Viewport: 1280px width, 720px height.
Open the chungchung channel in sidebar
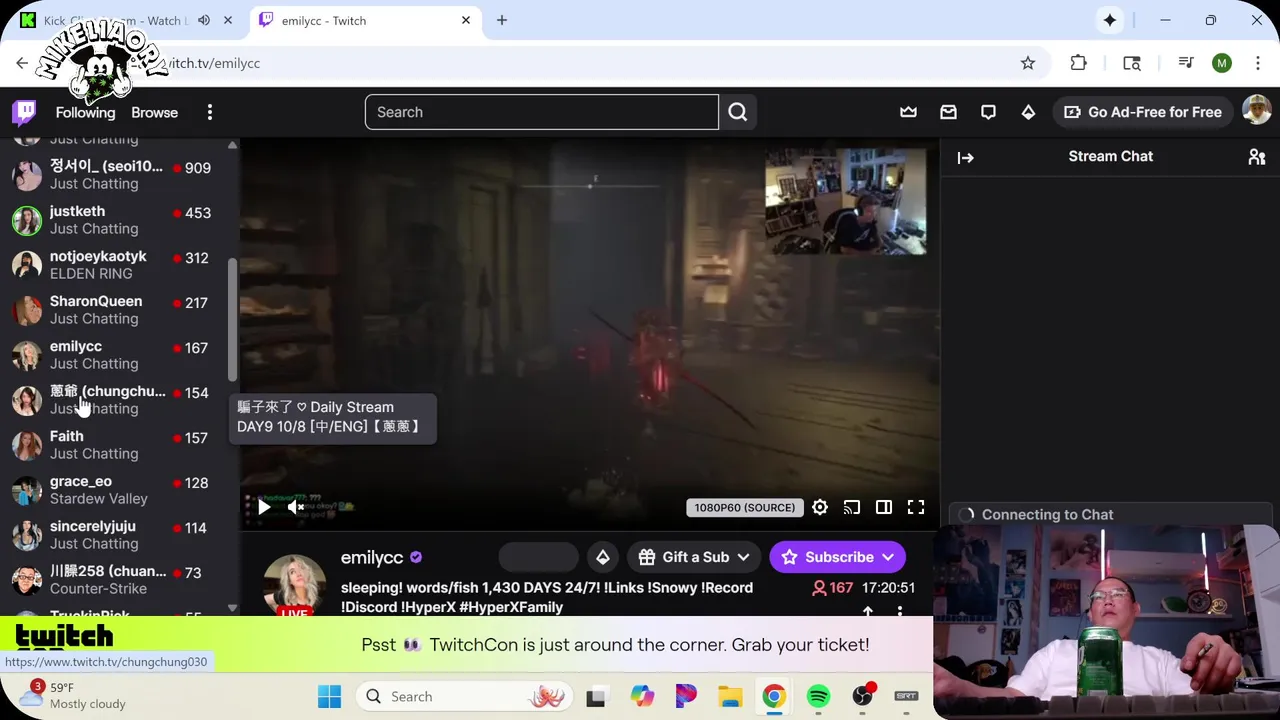click(x=120, y=400)
